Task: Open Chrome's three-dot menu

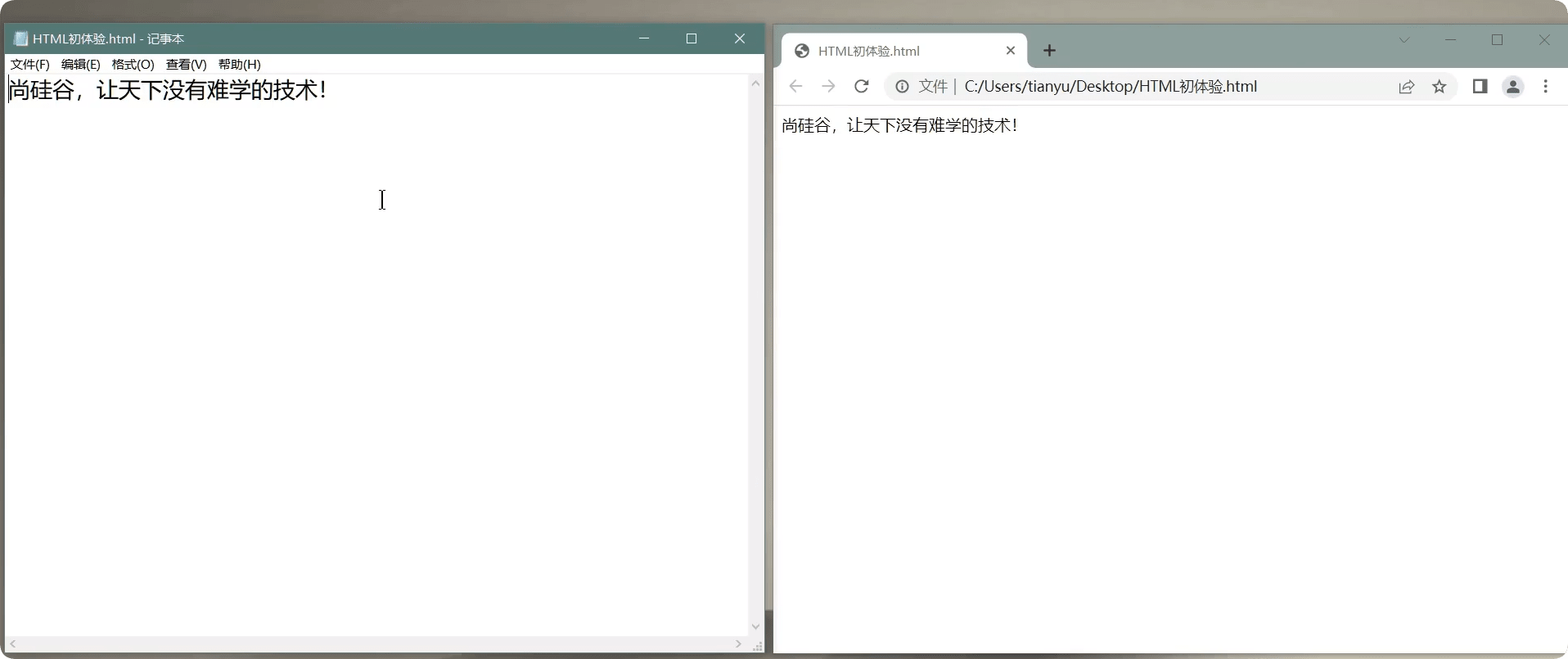Action: point(1545,87)
